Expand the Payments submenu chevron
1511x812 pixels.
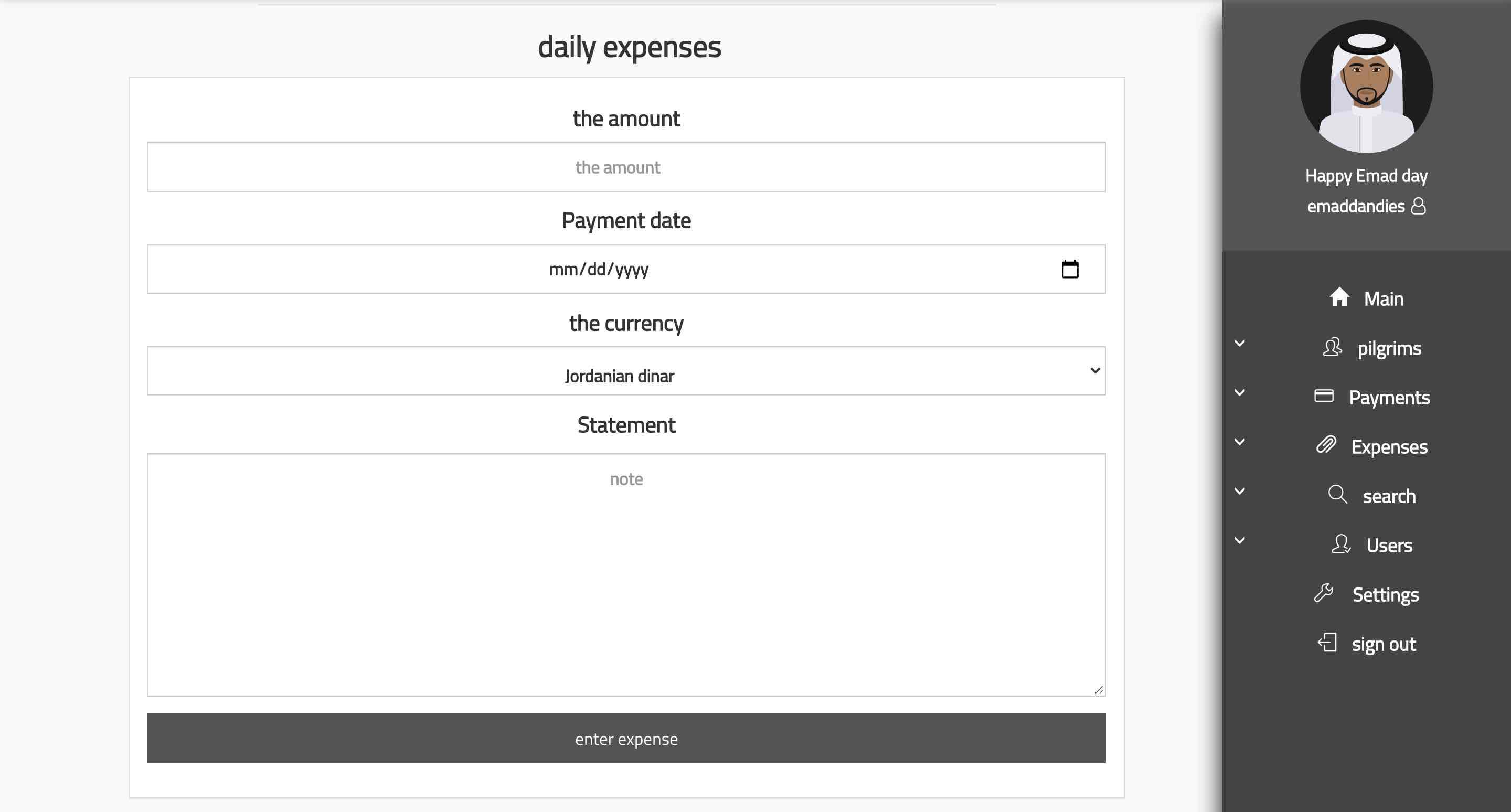[1239, 392]
